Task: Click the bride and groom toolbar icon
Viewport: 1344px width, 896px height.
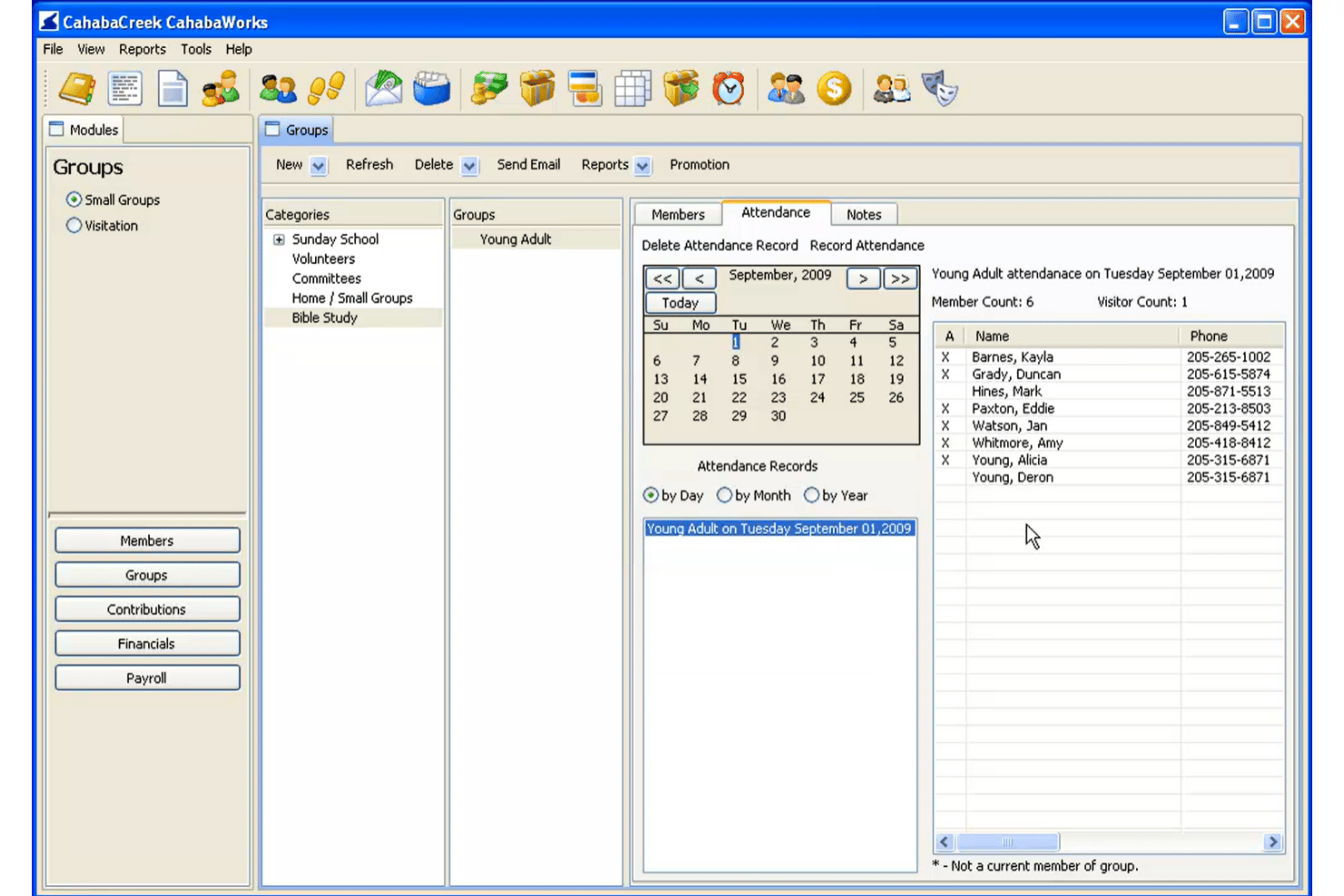Action: pyautogui.click(x=892, y=89)
